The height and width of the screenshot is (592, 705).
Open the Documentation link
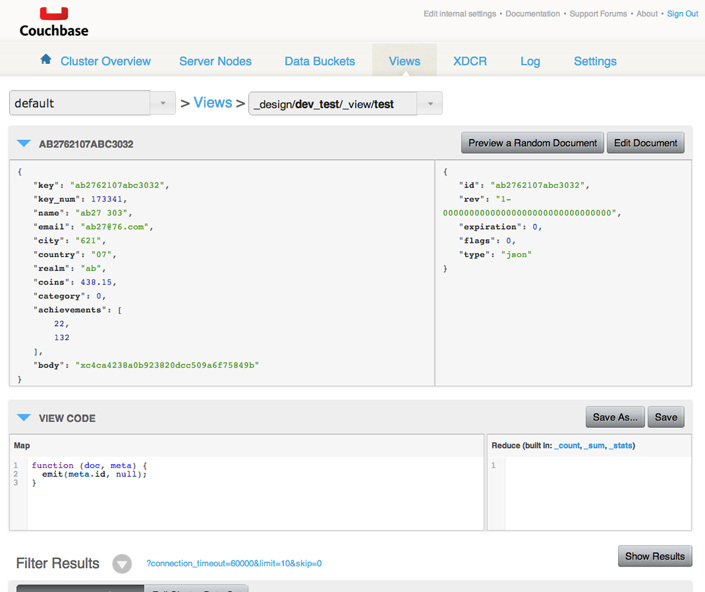(x=532, y=14)
